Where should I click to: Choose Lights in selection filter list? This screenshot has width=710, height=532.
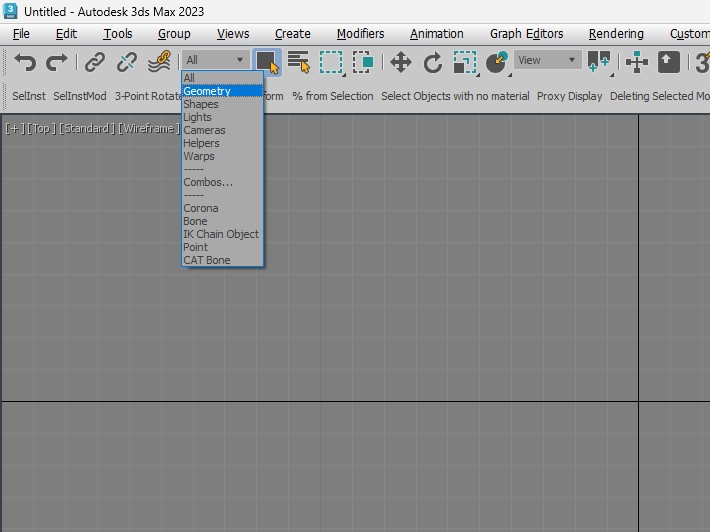[222, 117]
